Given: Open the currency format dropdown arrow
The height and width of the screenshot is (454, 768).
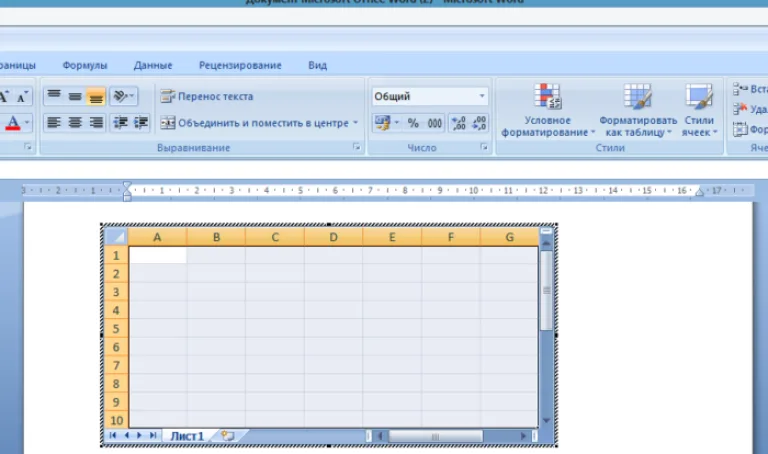Looking at the screenshot, I should 397,123.
